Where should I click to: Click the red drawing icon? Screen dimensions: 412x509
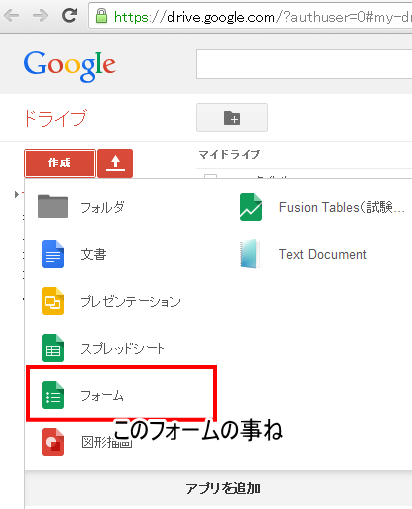53,442
